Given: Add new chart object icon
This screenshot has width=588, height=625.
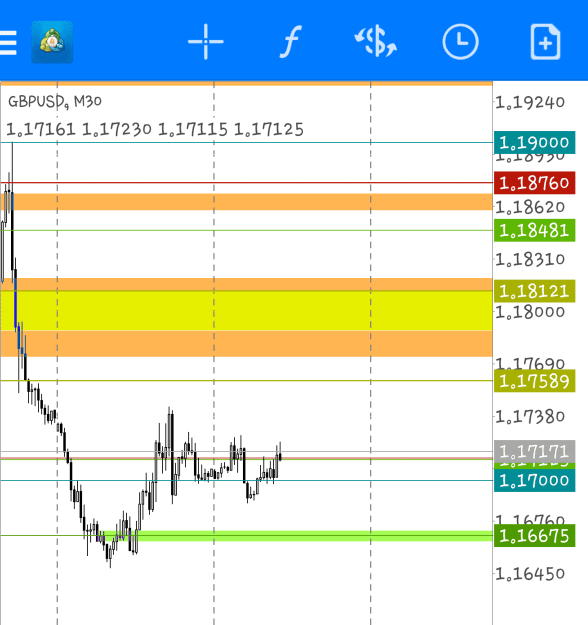Looking at the screenshot, I should pos(545,42).
